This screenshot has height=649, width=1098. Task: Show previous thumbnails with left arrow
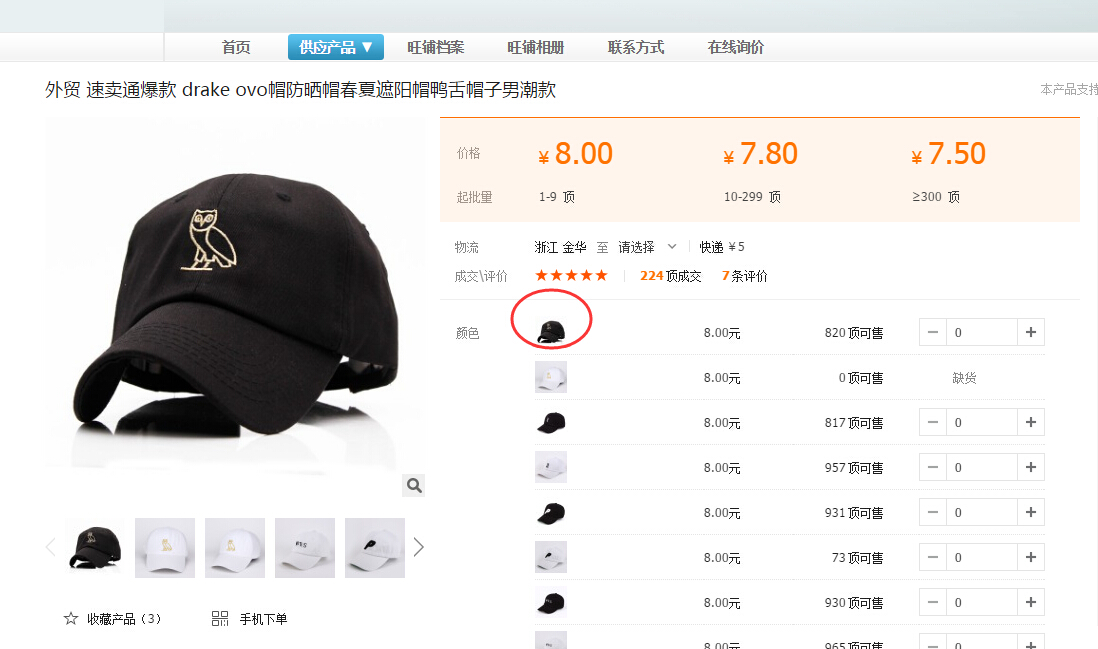pyautogui.click(x=50, y=547)
